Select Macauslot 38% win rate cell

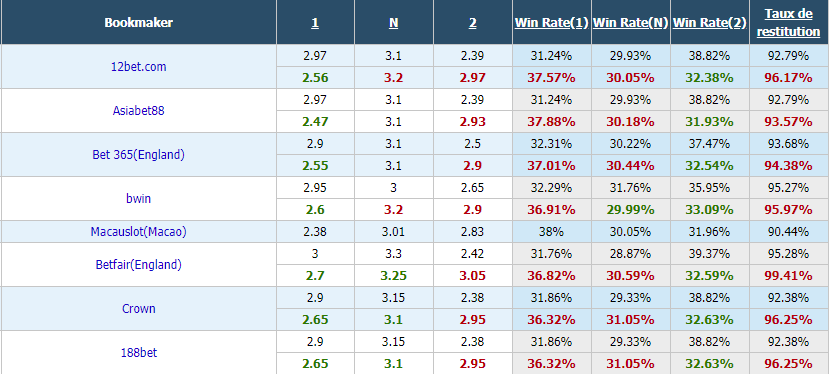(552, 232)
